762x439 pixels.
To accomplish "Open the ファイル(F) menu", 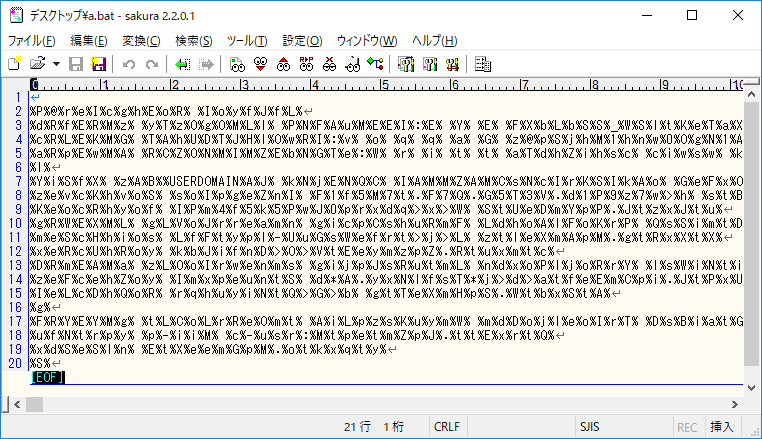I will 32,40.
